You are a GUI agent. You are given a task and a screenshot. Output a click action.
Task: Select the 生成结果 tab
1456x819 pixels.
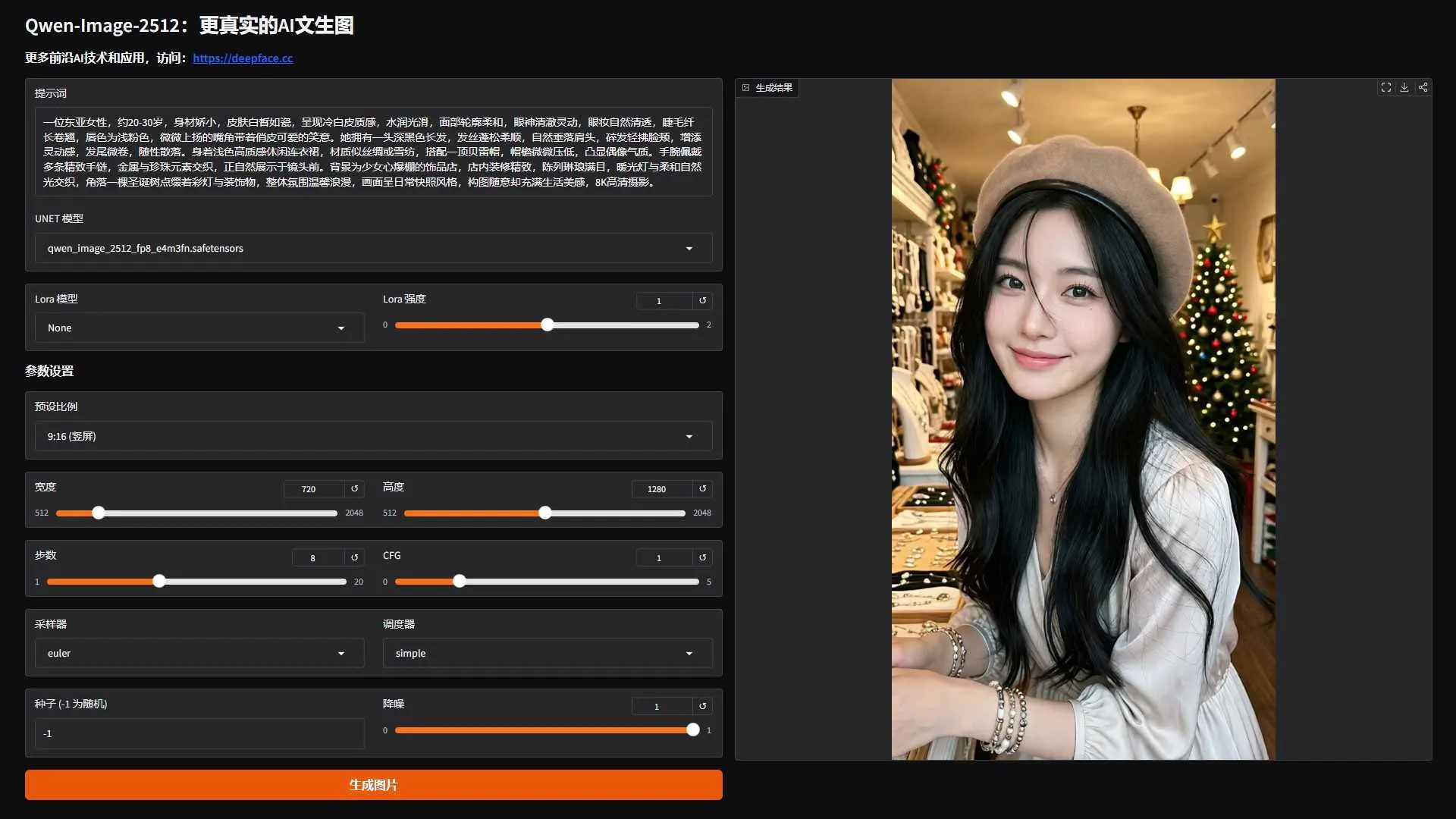[x=767, y=87]
